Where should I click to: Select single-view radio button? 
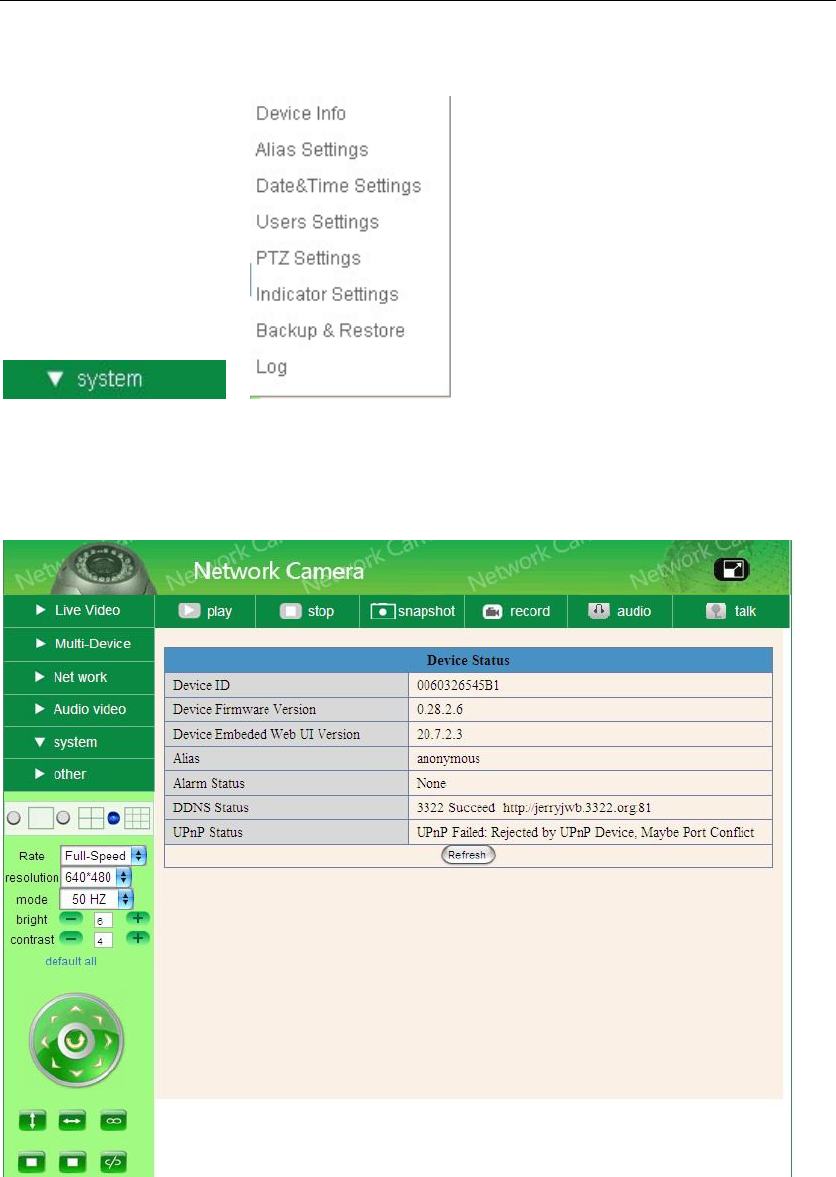(x=14, y=818)
